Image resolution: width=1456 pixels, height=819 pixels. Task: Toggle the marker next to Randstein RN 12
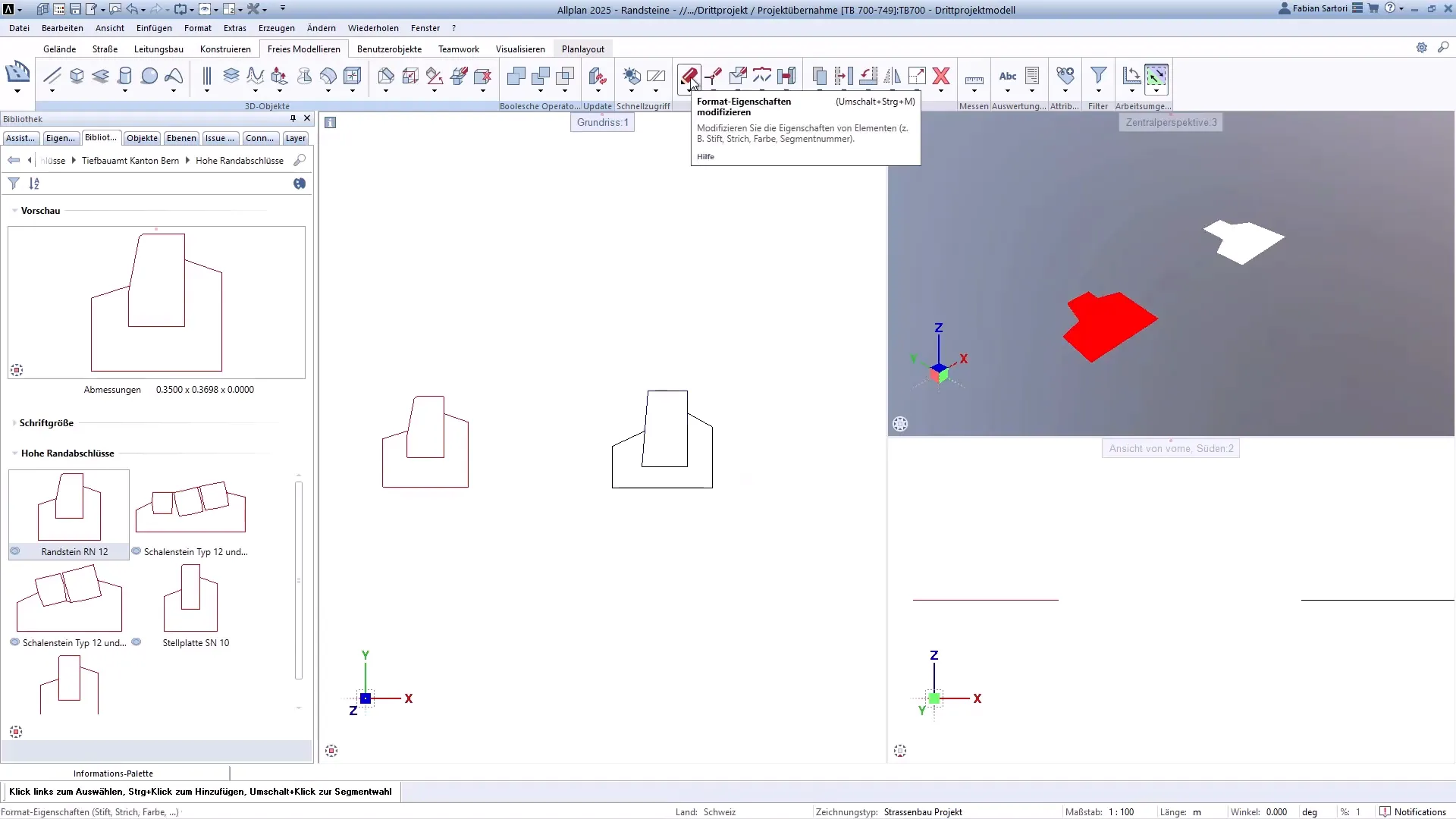coord(14,551)
